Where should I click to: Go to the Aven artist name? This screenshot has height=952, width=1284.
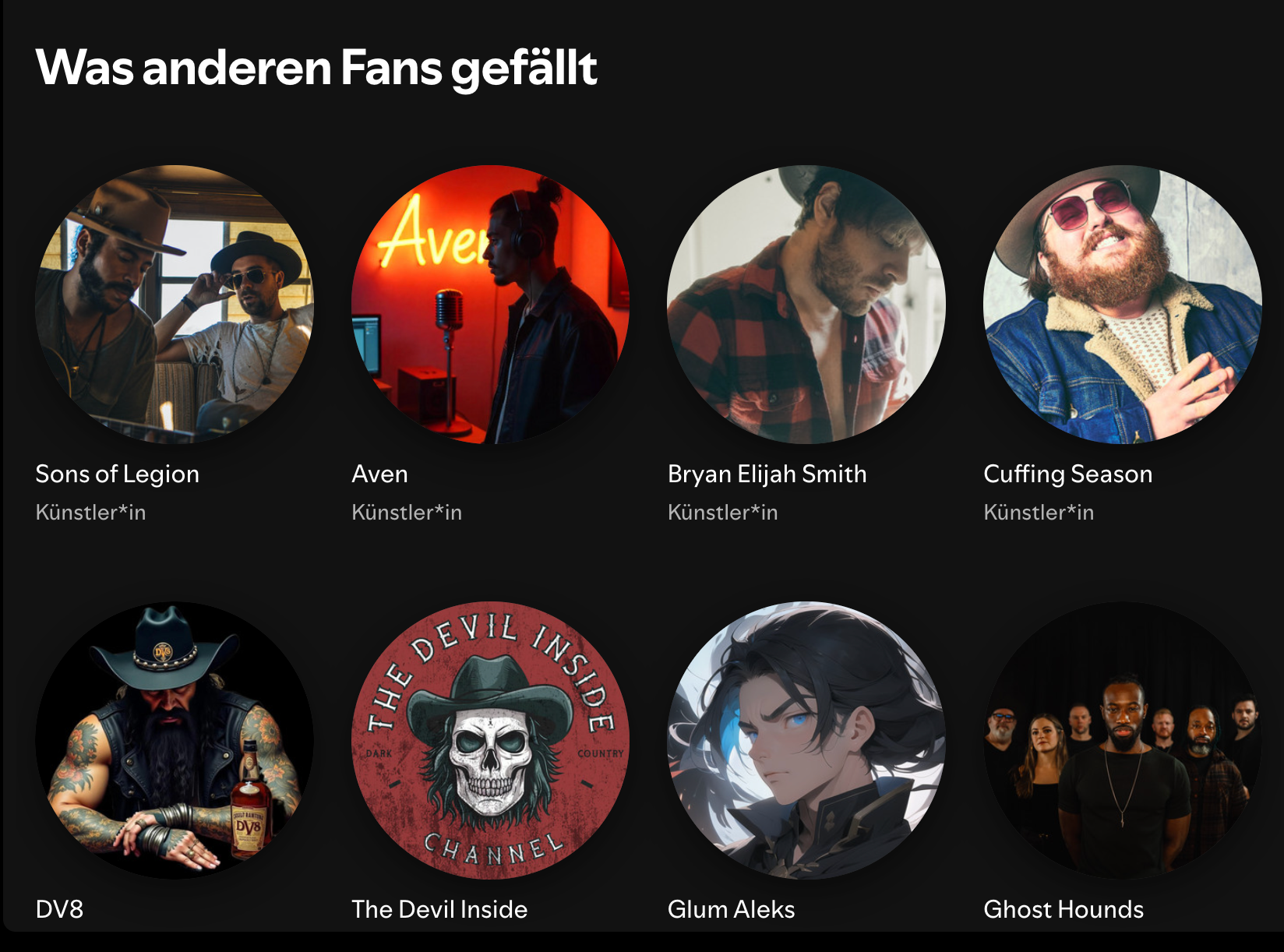pos(379,474)
